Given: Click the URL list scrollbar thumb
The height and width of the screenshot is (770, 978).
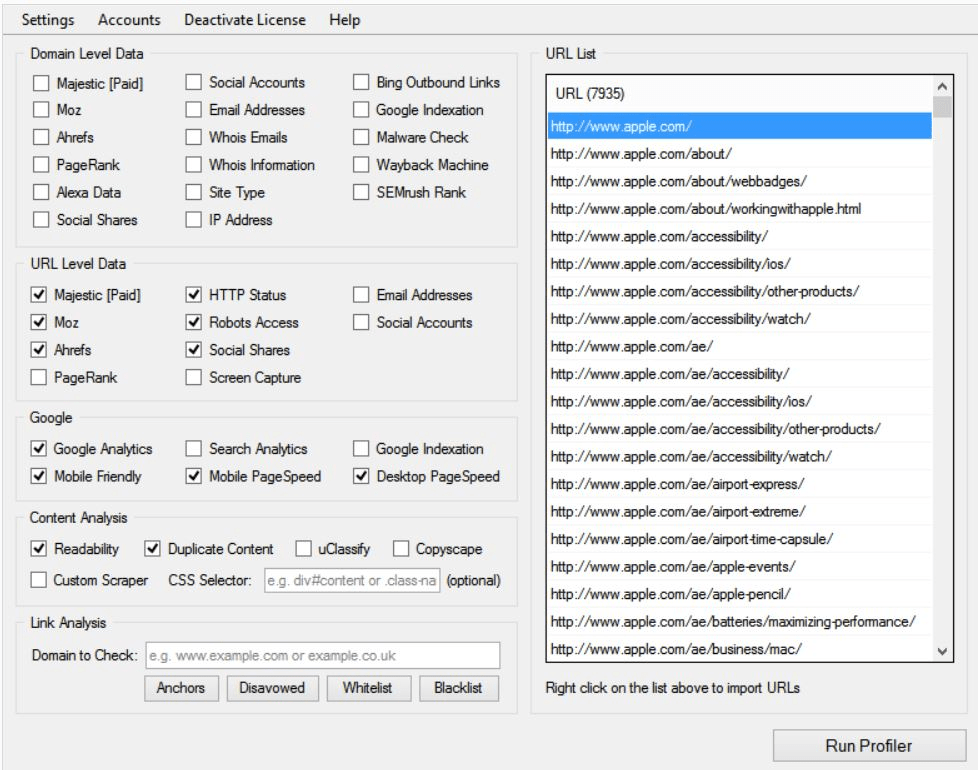Looking at the screenshot, I should (x=942, y=107).
